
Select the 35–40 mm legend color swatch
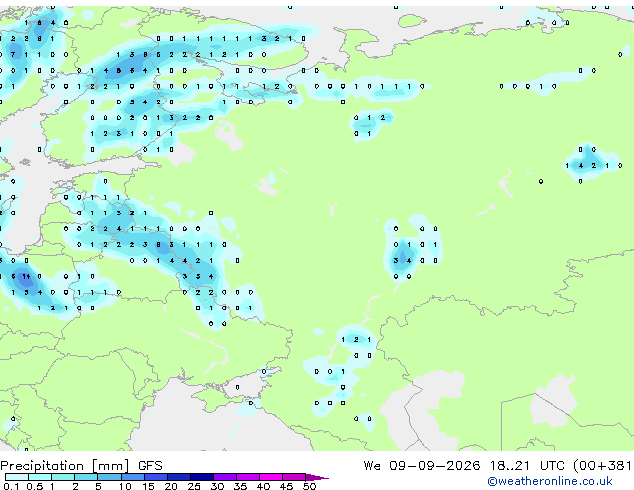pyautogui.click(x=248, y=477)
